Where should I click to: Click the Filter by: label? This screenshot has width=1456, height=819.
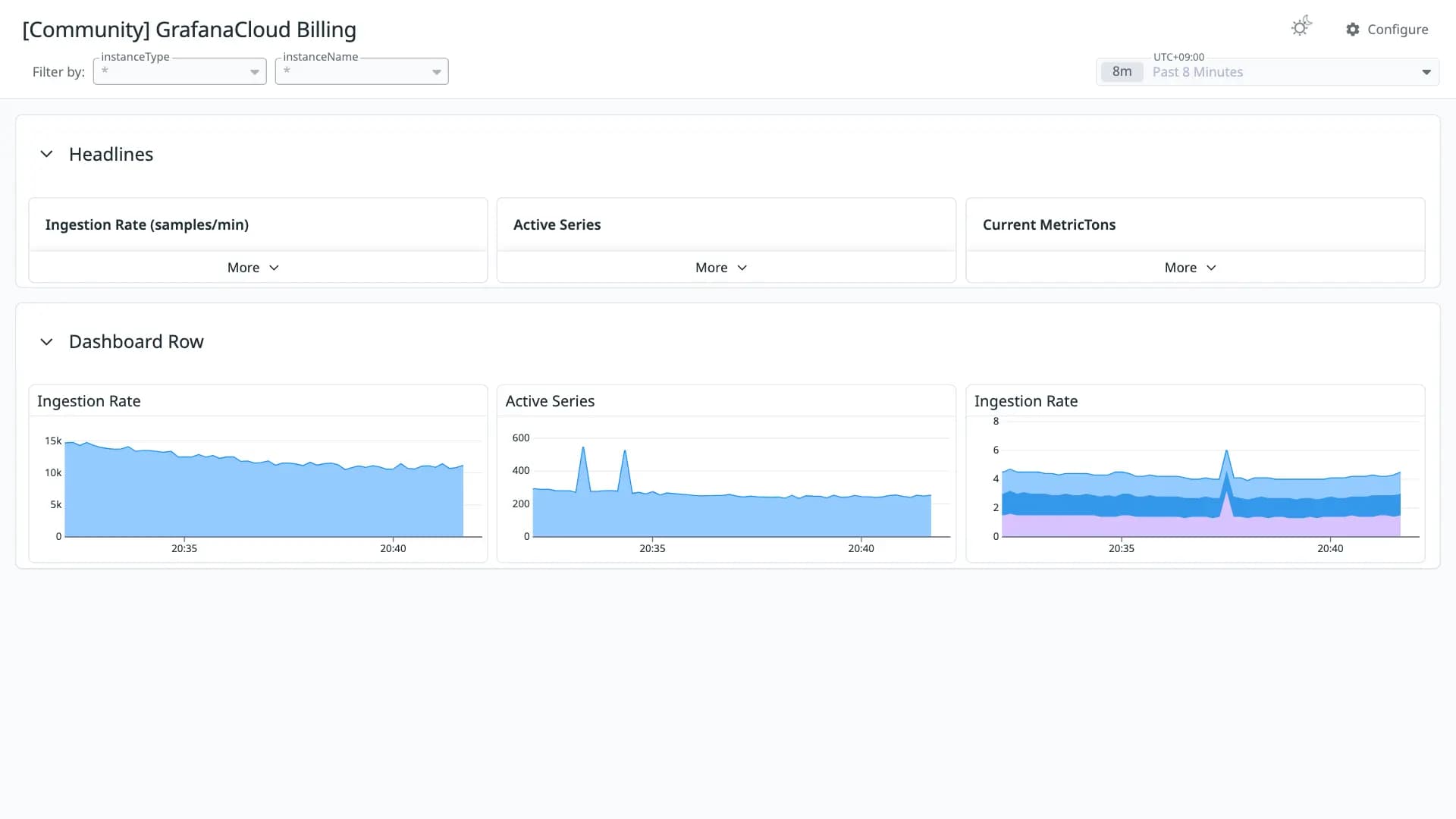(x=58, y=72)
